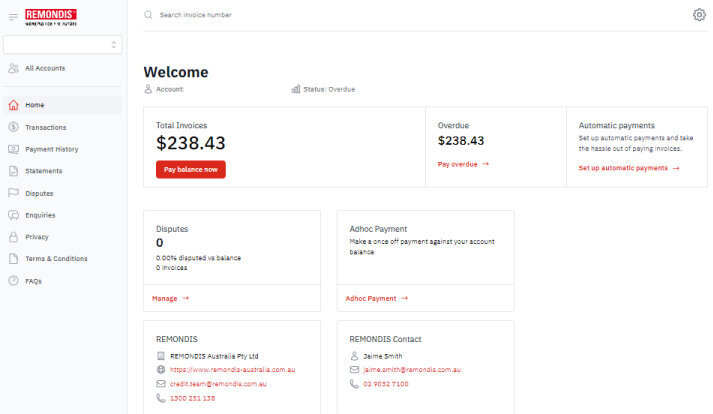Open the account selector dropdown
713x414 pixels.
point(63,45)
